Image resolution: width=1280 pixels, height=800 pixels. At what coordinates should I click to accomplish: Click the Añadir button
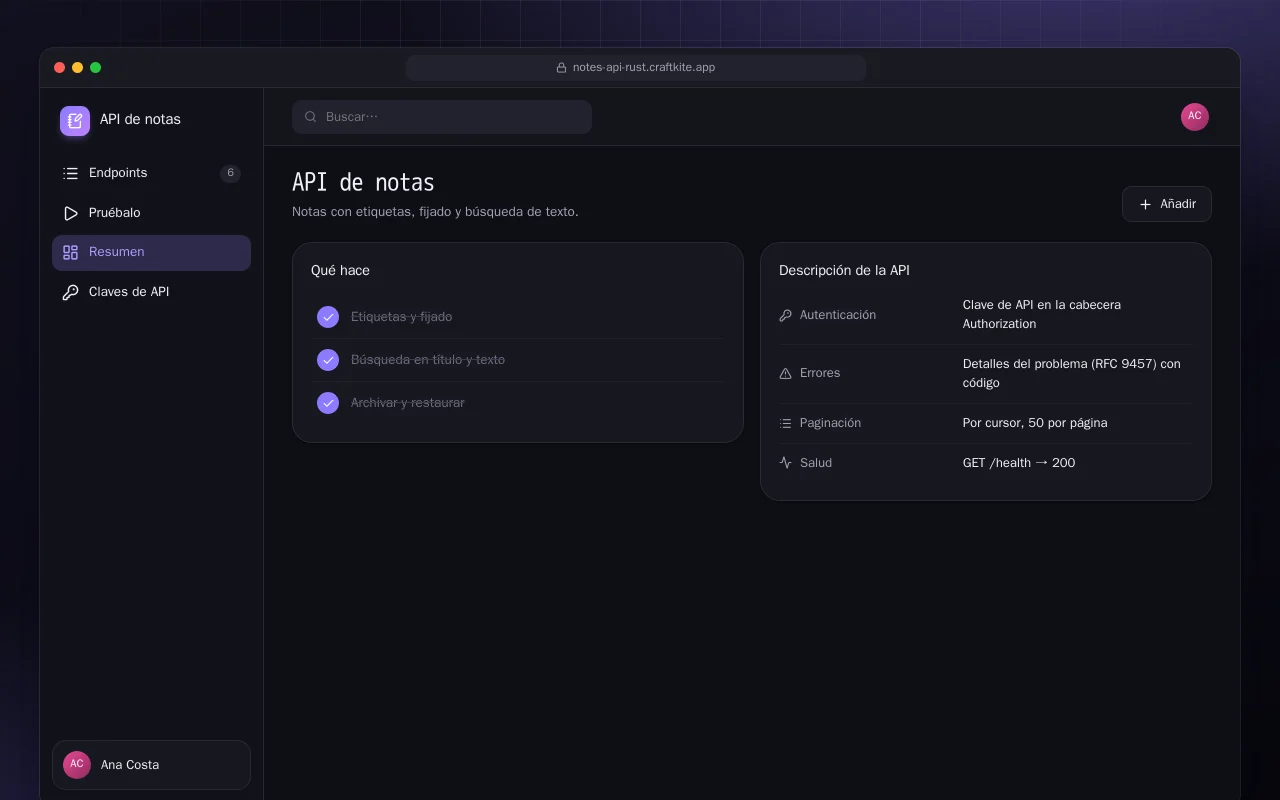point(1167,204)
